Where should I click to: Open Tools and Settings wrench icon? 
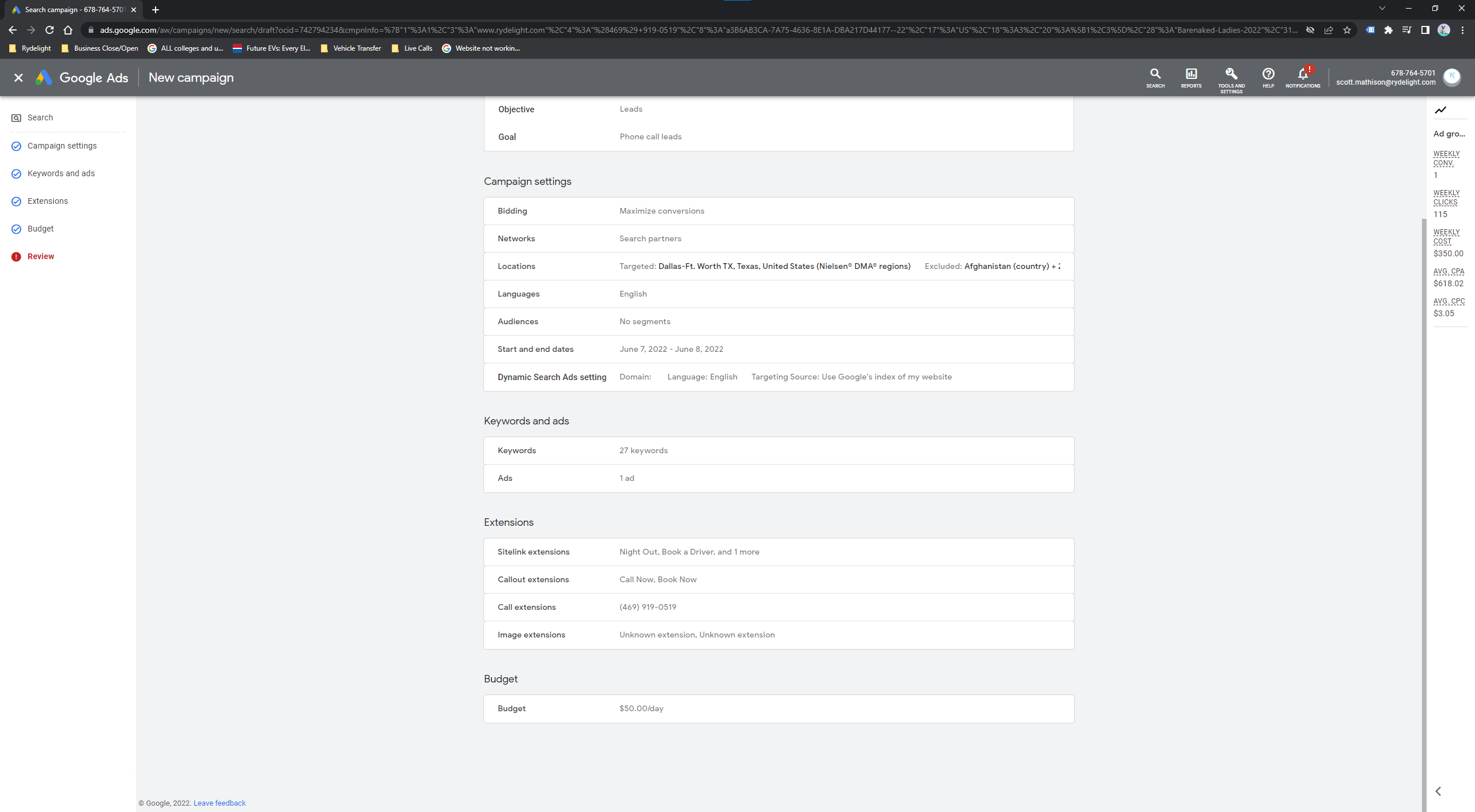(x=1231, y=74)
